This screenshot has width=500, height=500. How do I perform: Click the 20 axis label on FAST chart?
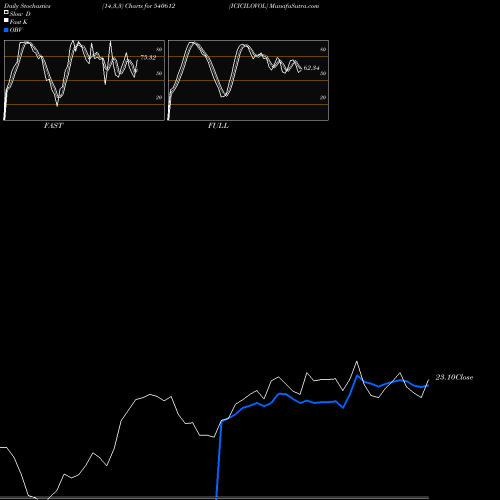(159, 97)
